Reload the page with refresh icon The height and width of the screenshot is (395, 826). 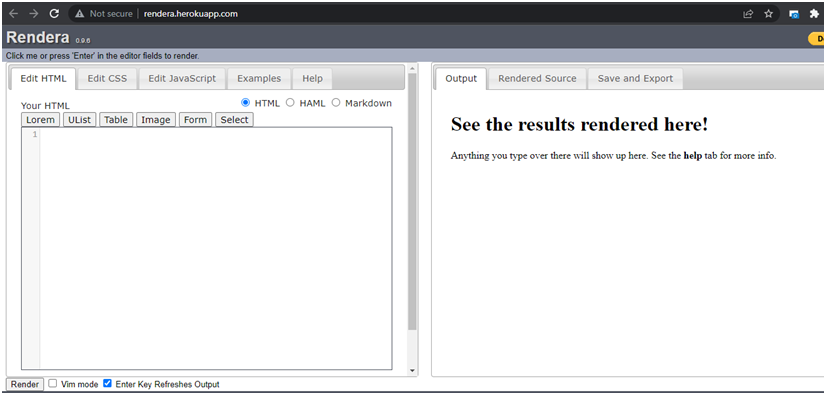pos(54,14)
